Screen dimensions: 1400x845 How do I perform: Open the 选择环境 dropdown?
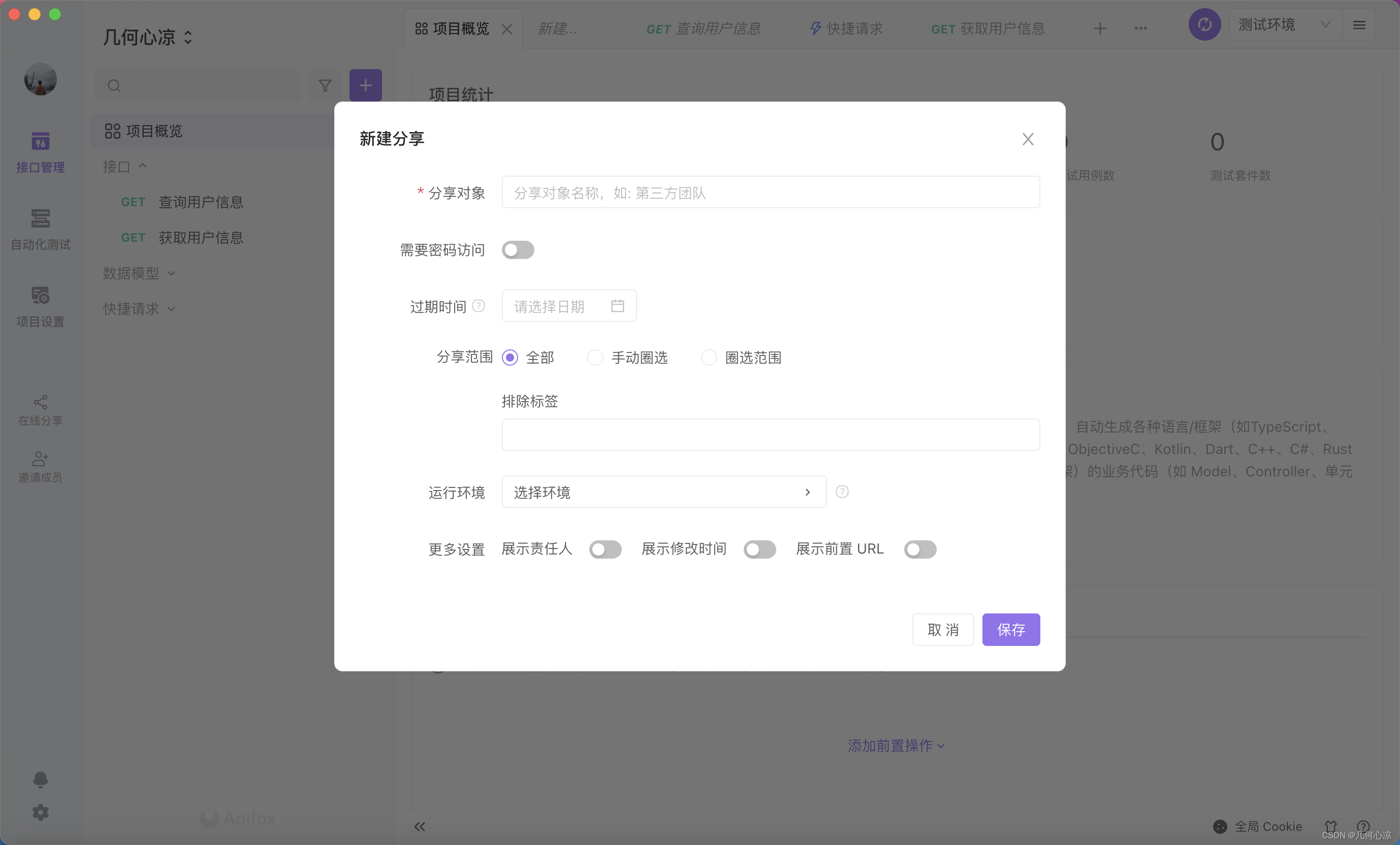click(x=663, y=492)
